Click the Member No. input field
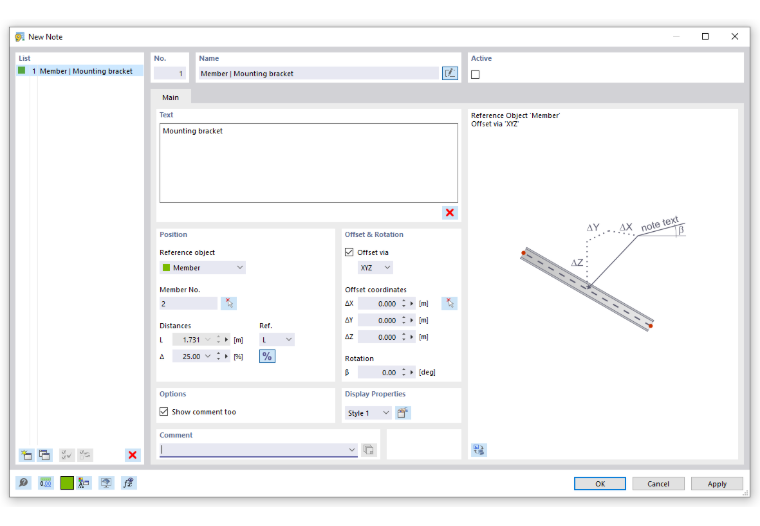Viewport: 760px width, 526px height. 188,303
